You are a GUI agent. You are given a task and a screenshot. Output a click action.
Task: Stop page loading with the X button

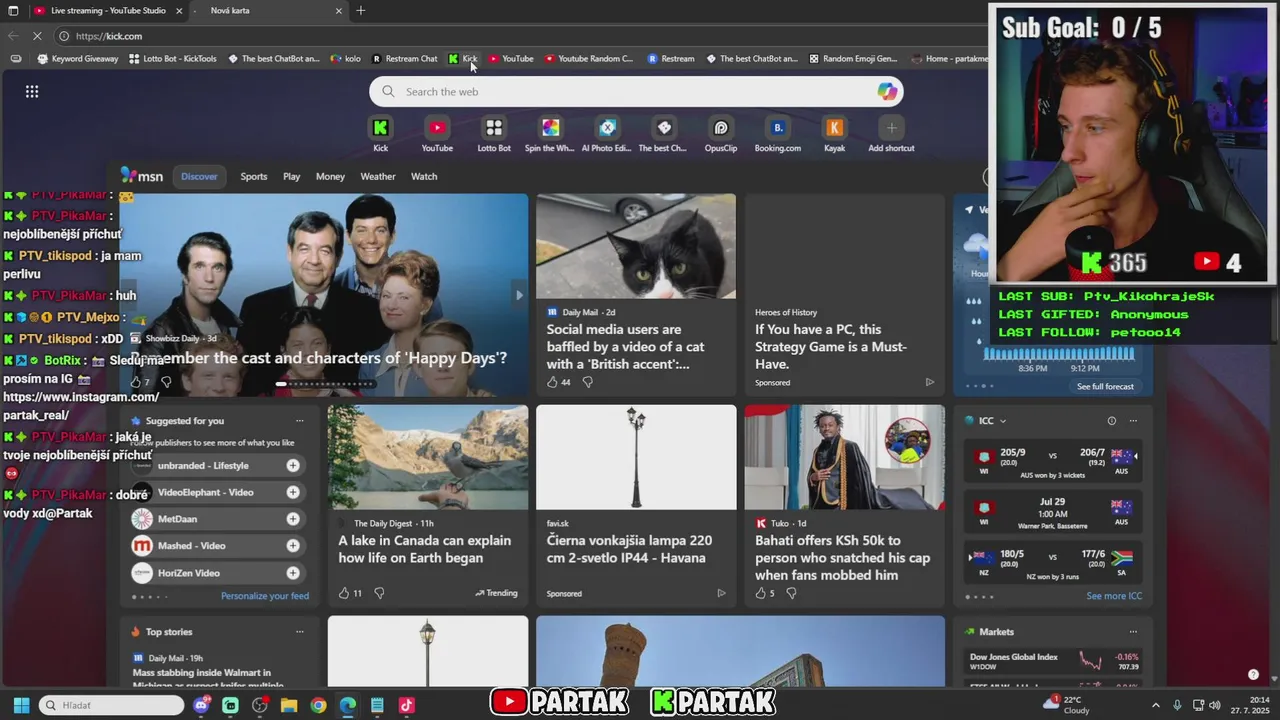[x=37, y=36]
